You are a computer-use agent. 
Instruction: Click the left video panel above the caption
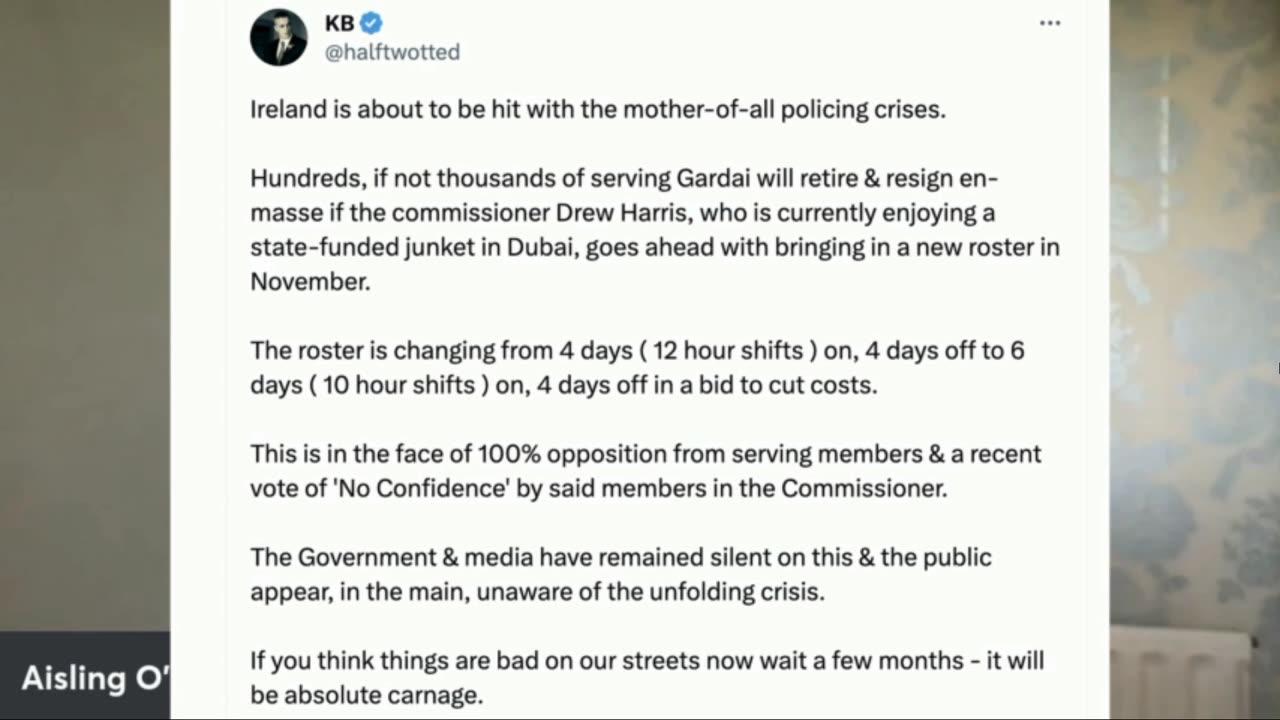pyautogui.click(x=85, y=320)
